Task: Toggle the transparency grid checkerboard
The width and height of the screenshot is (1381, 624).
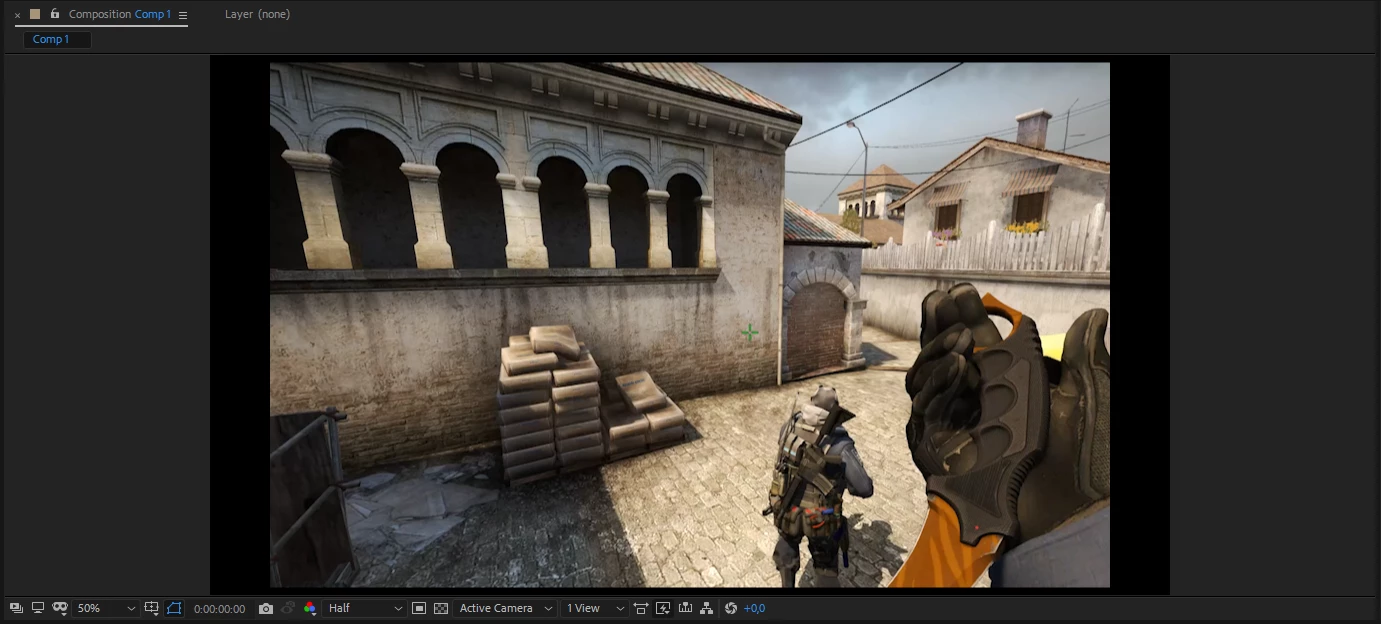Action: coord(441,608)
